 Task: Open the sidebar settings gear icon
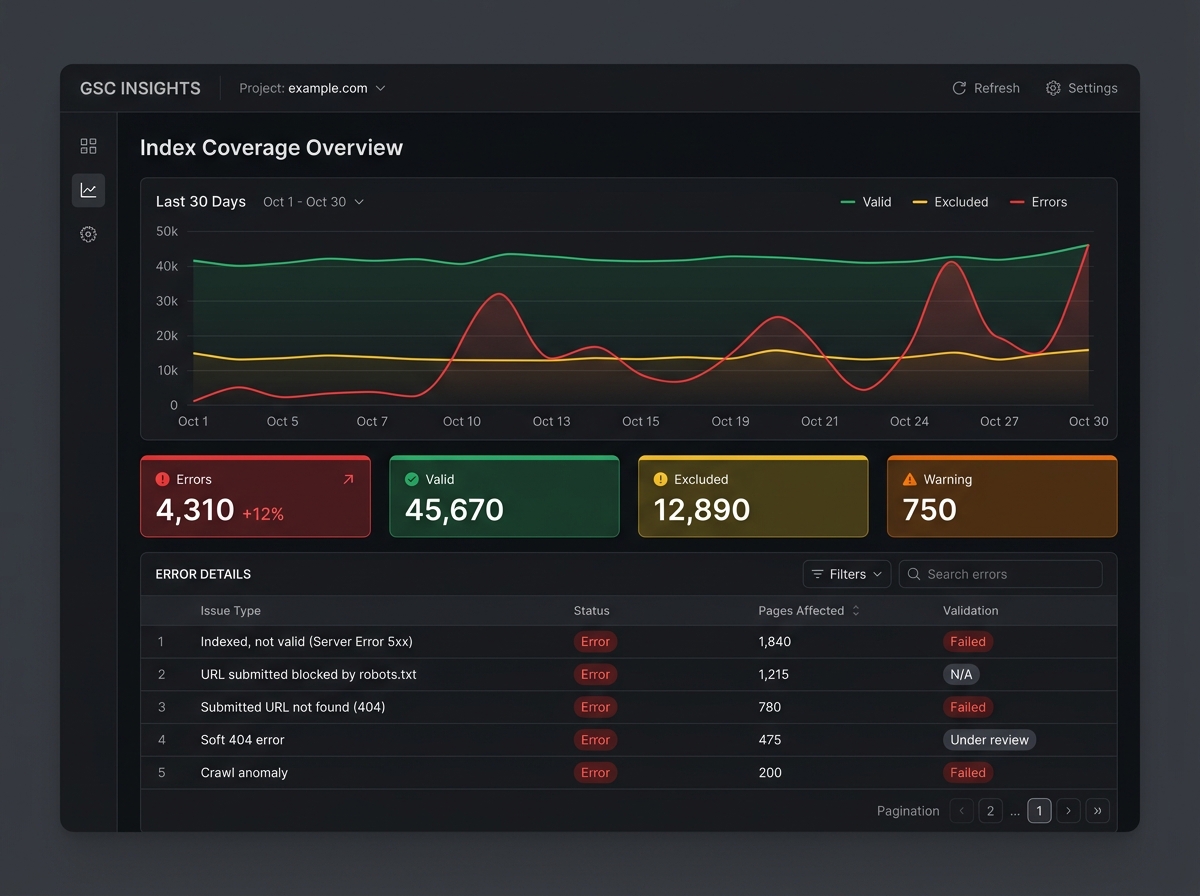tap(88, 234)
